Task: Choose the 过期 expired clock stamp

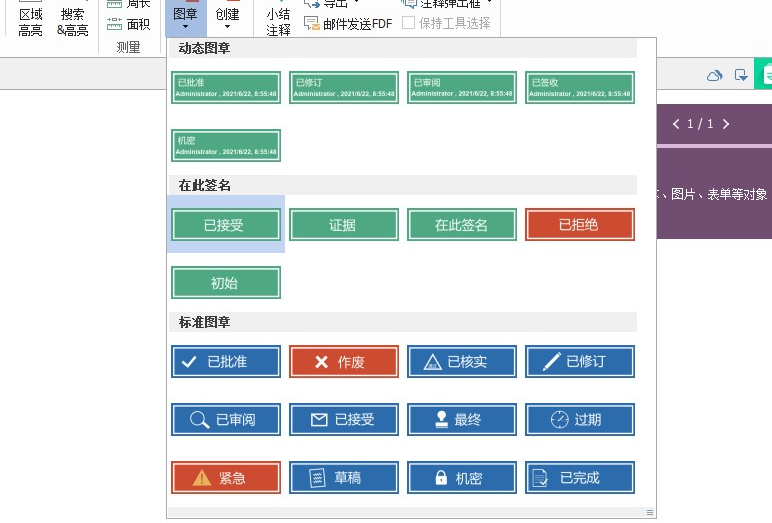Action: click(x=579, y=420)
